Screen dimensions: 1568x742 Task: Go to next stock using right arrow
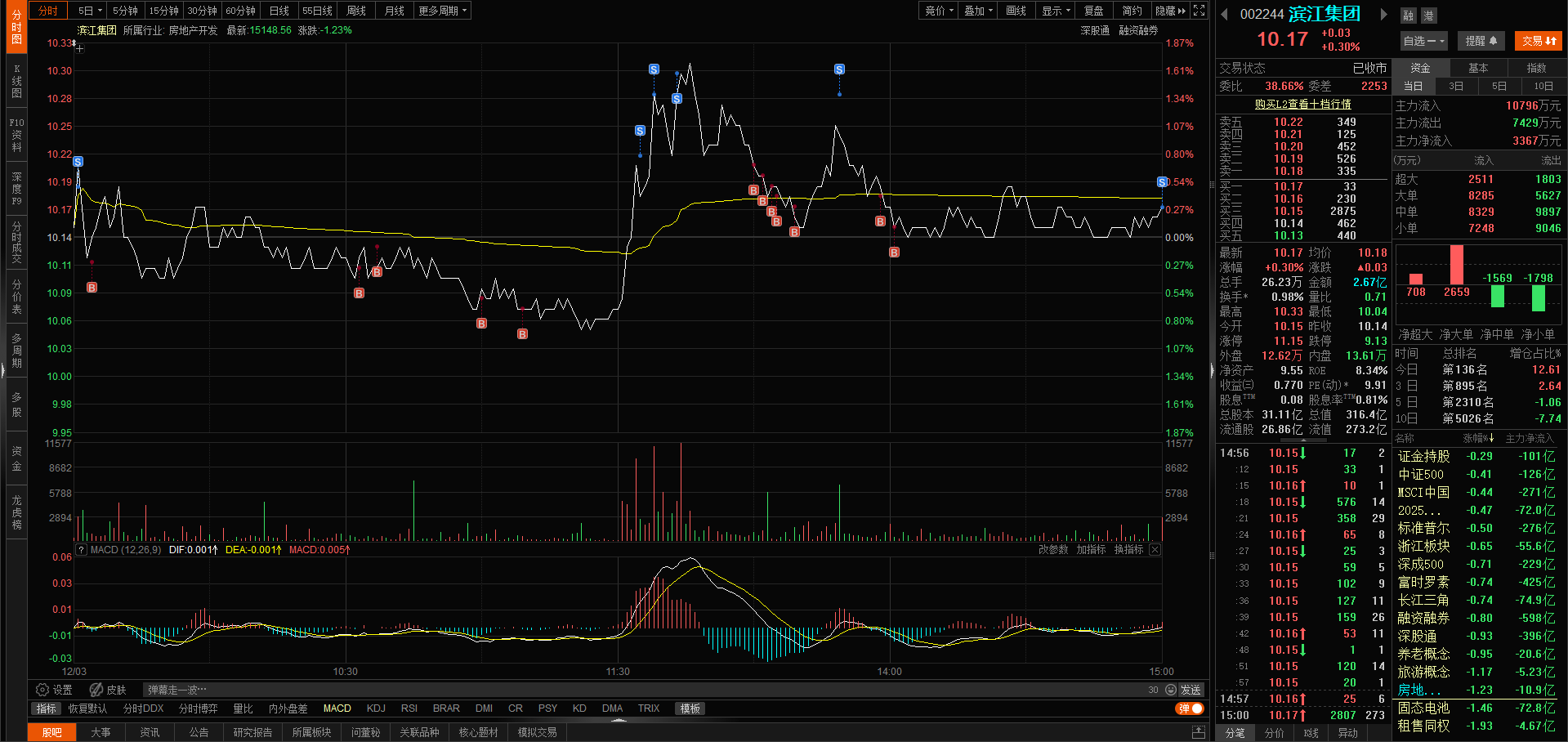coord(1383,15)
